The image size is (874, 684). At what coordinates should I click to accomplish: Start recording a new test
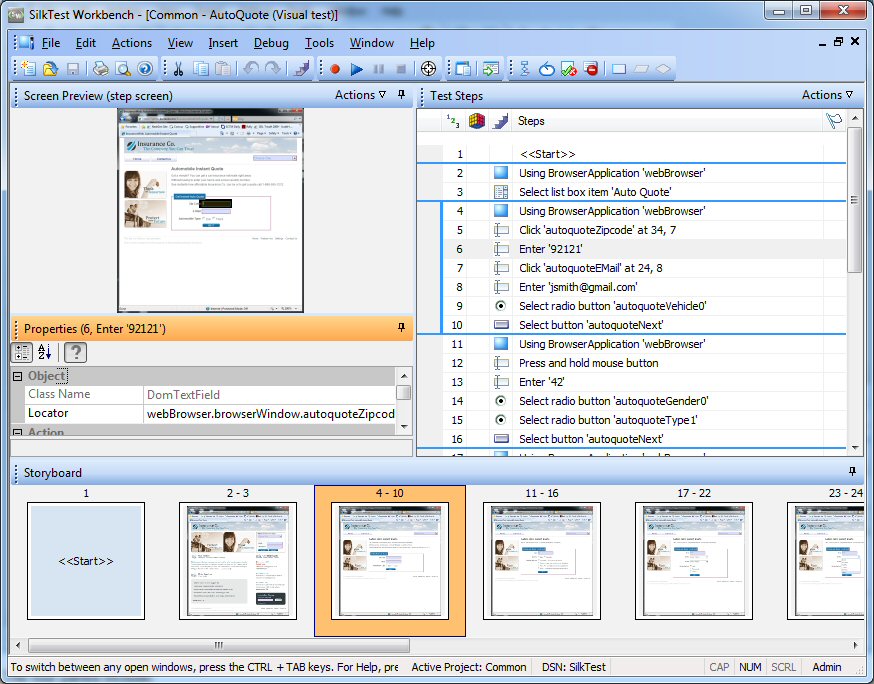[334, 69]
